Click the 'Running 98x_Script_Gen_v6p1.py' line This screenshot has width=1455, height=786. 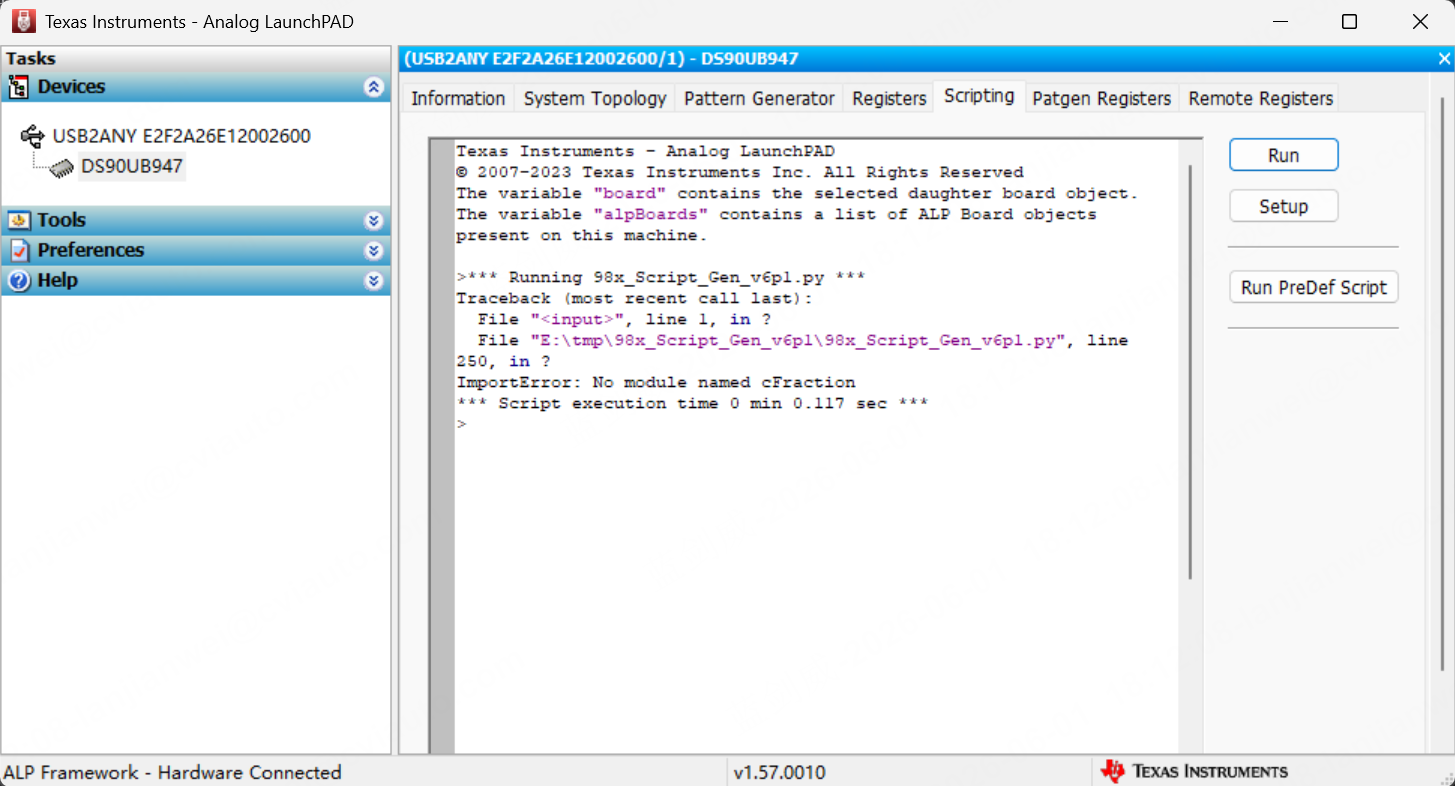661,277
